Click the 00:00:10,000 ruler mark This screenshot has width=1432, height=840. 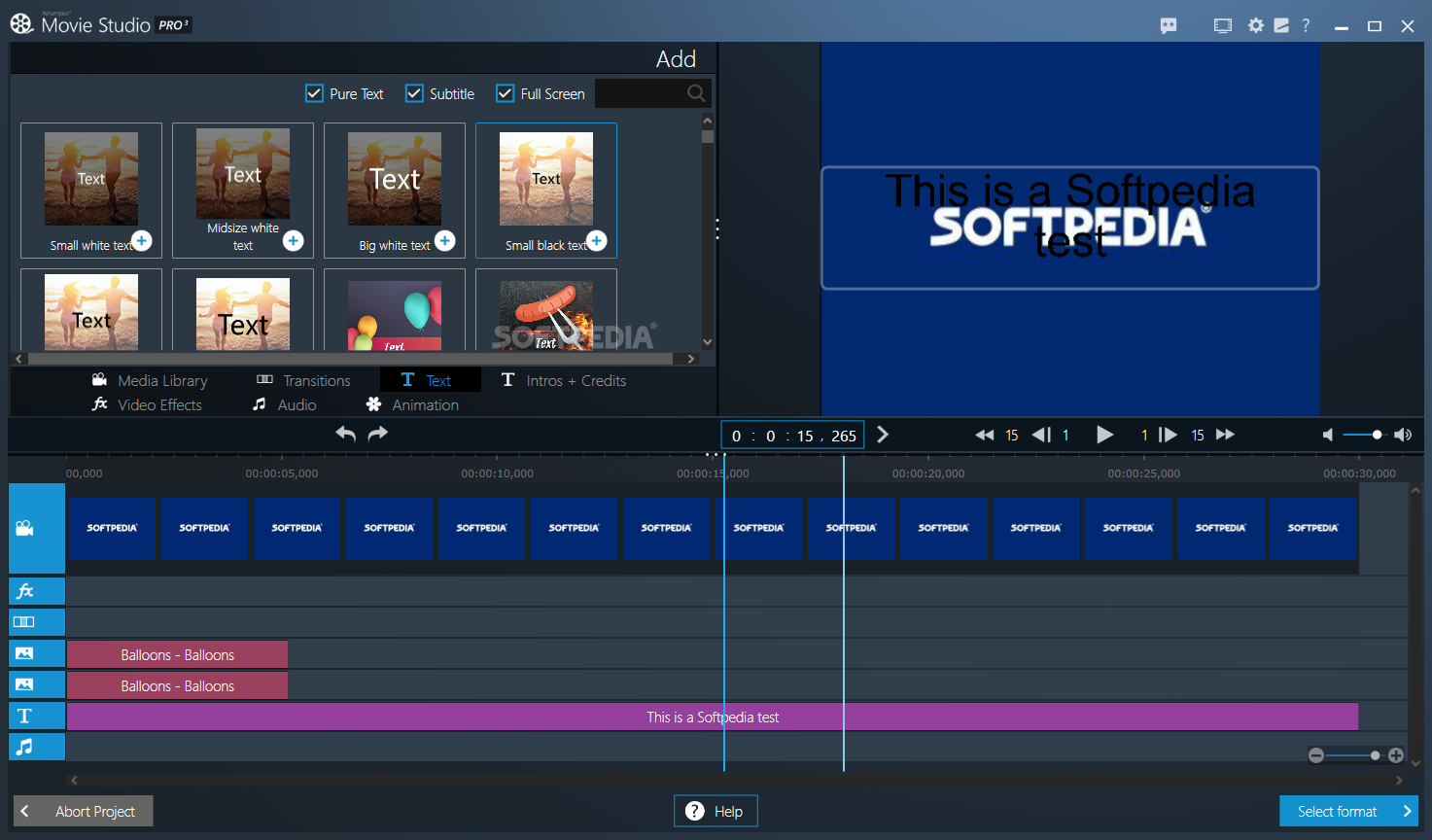[x=497, y=473]
